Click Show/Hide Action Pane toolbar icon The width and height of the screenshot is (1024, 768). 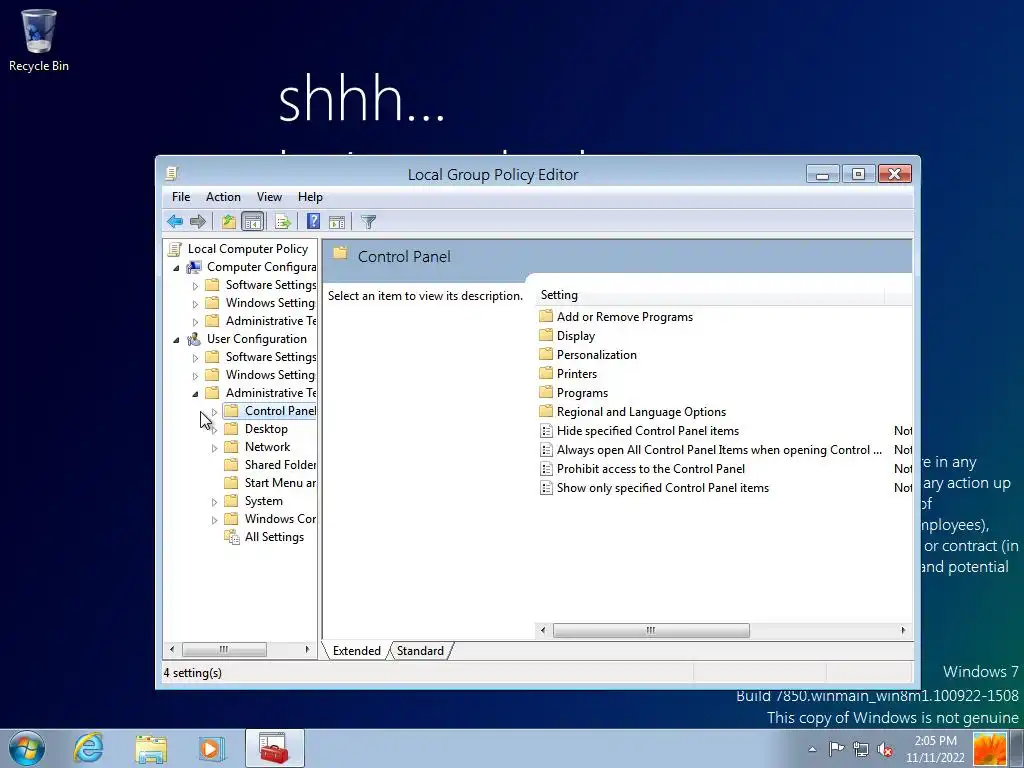point(337,222)
